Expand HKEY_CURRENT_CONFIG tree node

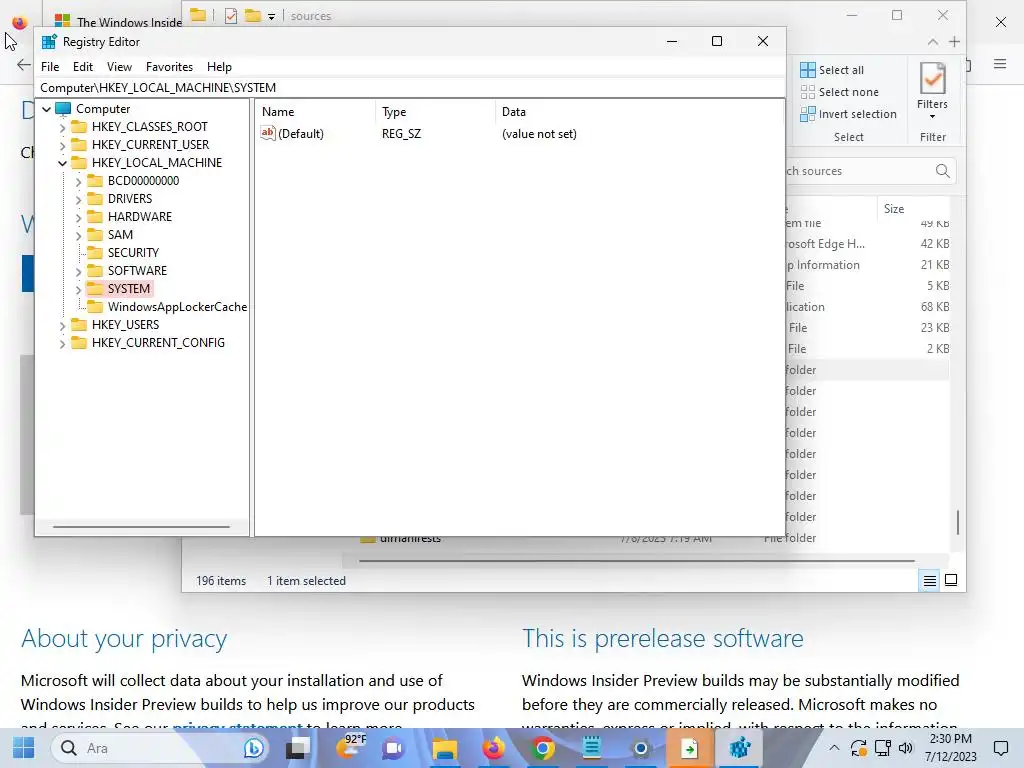63,344
